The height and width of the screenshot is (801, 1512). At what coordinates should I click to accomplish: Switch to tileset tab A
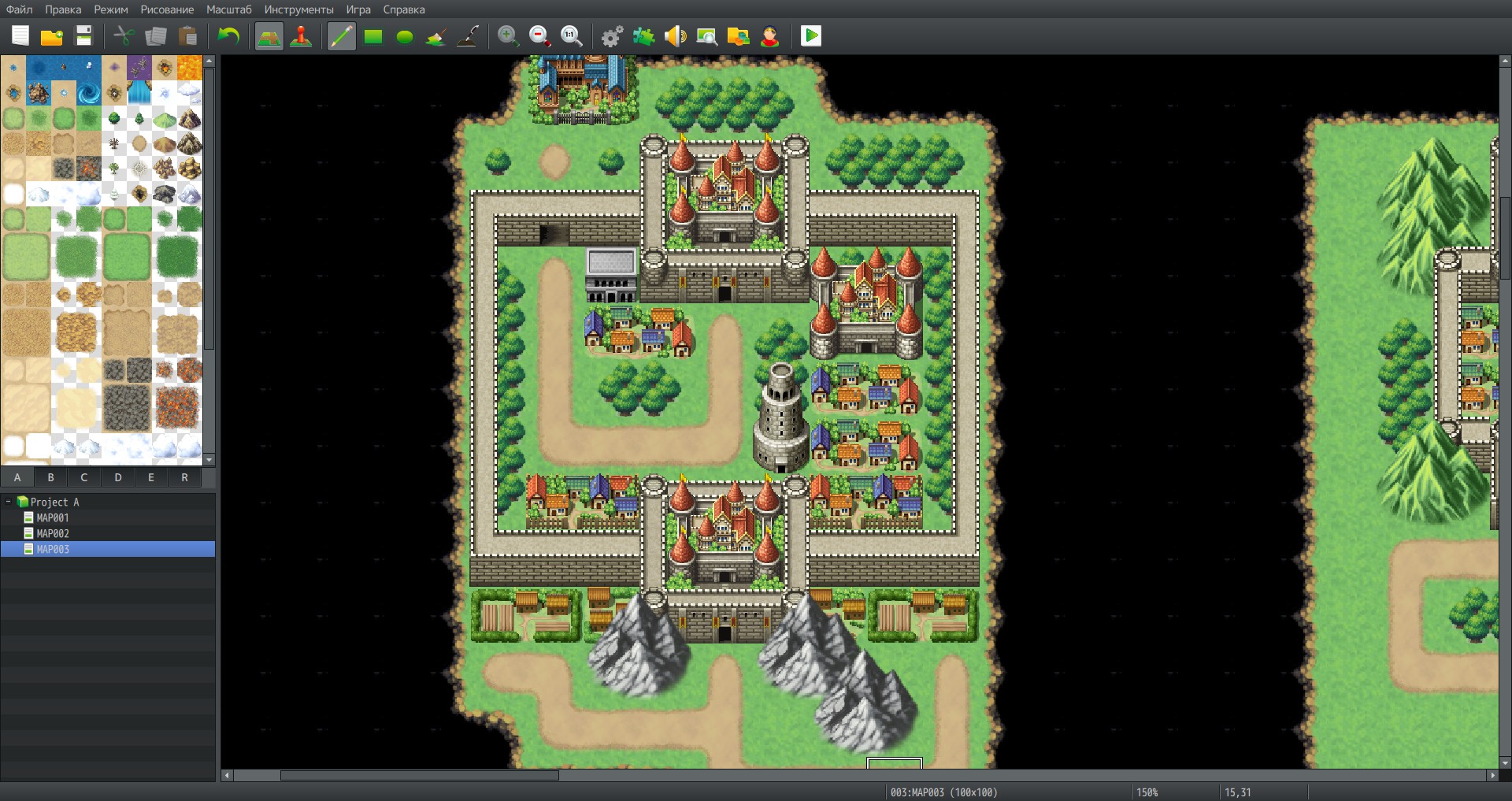click(x=17, y=477)
